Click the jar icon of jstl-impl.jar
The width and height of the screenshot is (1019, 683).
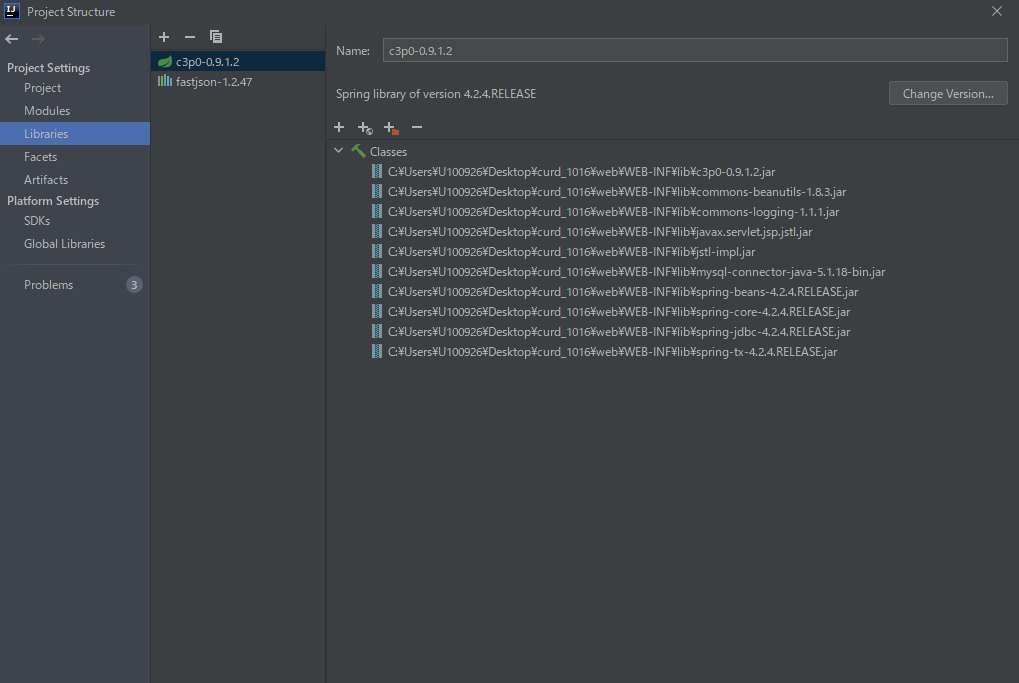376,251
